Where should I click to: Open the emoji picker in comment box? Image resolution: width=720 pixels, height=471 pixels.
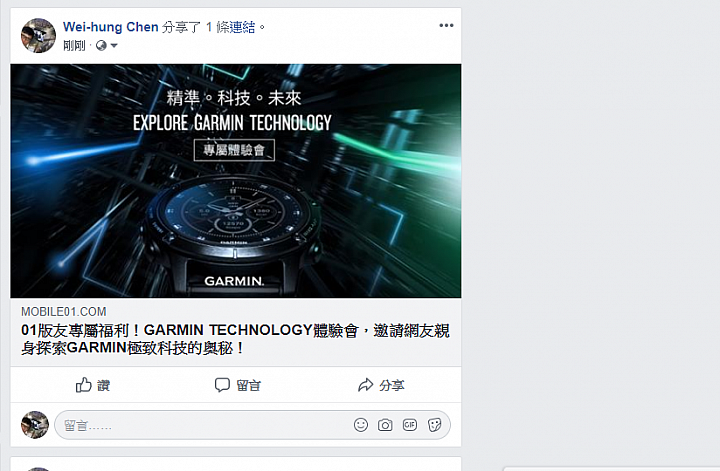point(361,425)
